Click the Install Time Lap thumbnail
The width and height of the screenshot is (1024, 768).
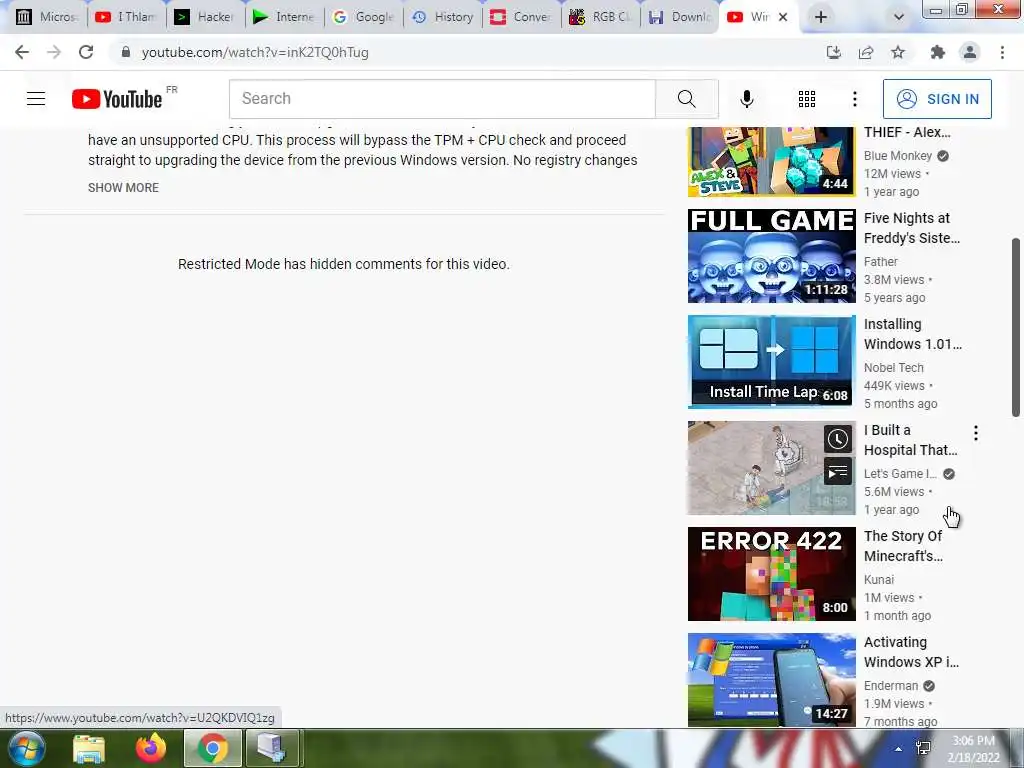tap(771, 362)
